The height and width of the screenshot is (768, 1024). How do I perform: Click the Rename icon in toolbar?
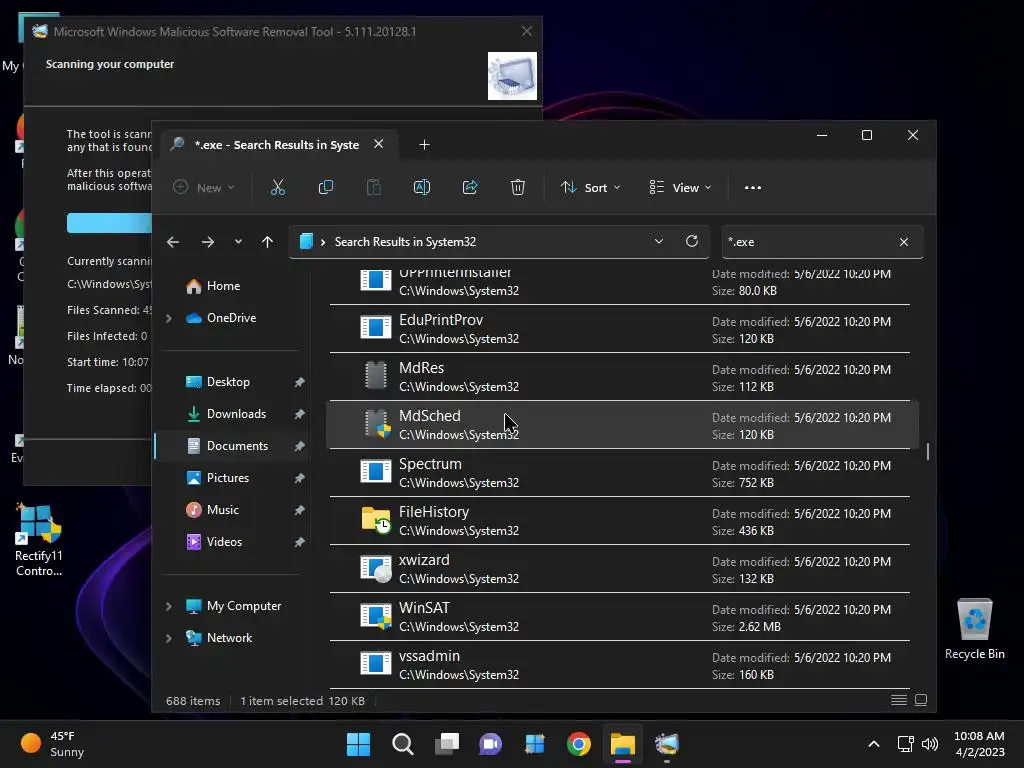point(422,187)
